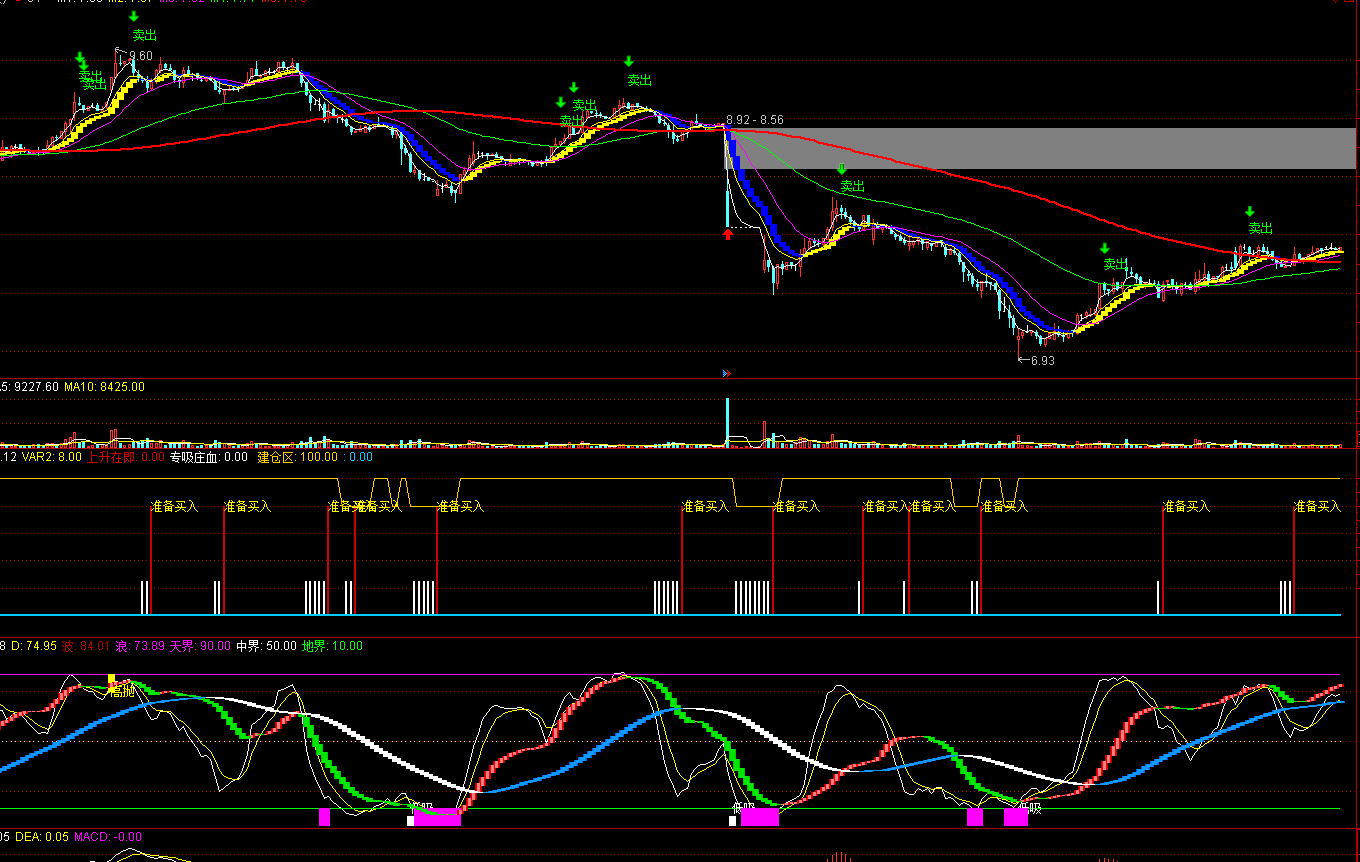This screenshot has height=862, width=1360.
Task: Click the gray gap zone rectangle
Action: 1042,148
